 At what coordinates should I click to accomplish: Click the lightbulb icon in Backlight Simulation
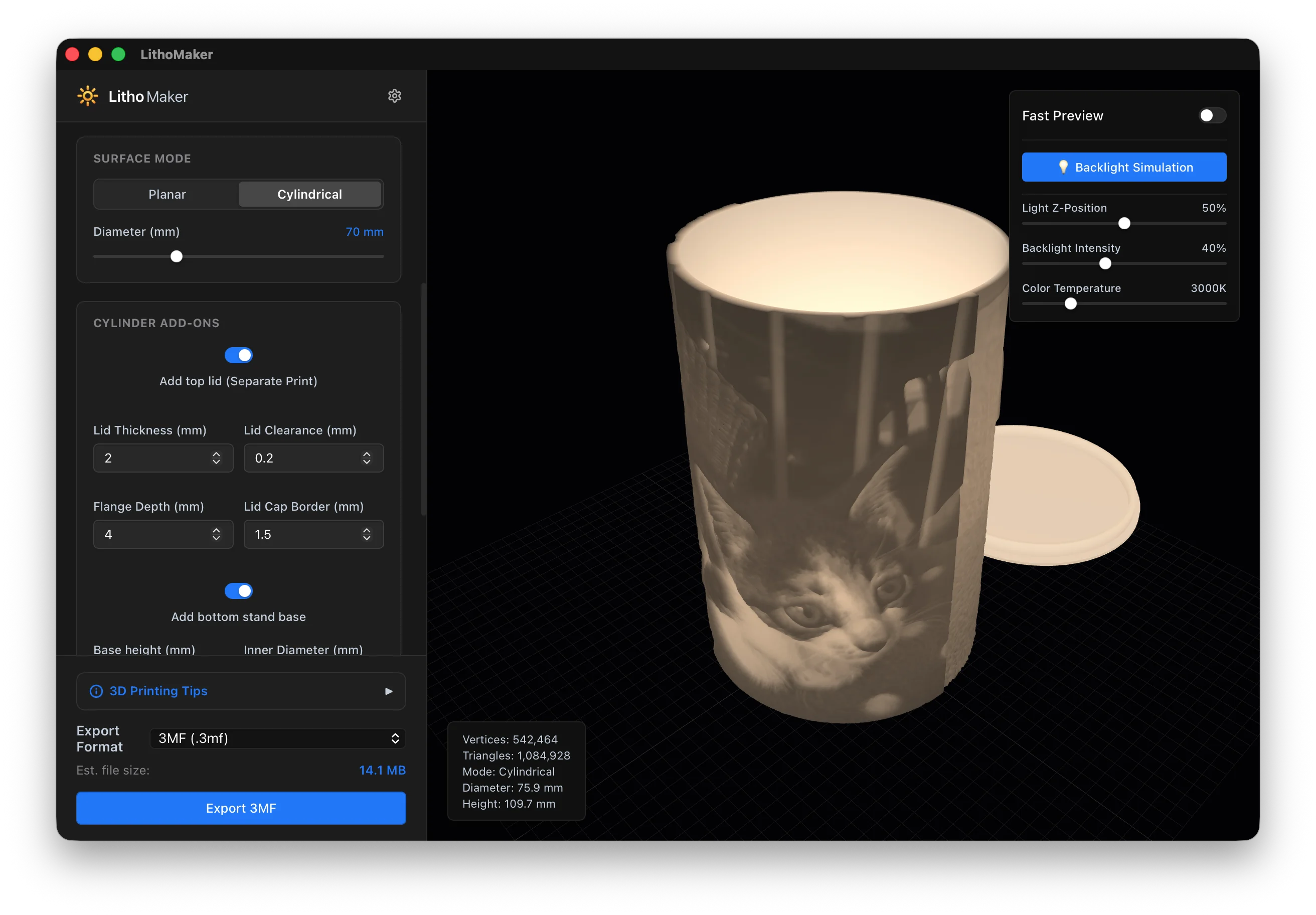(x=1063, y=167)
